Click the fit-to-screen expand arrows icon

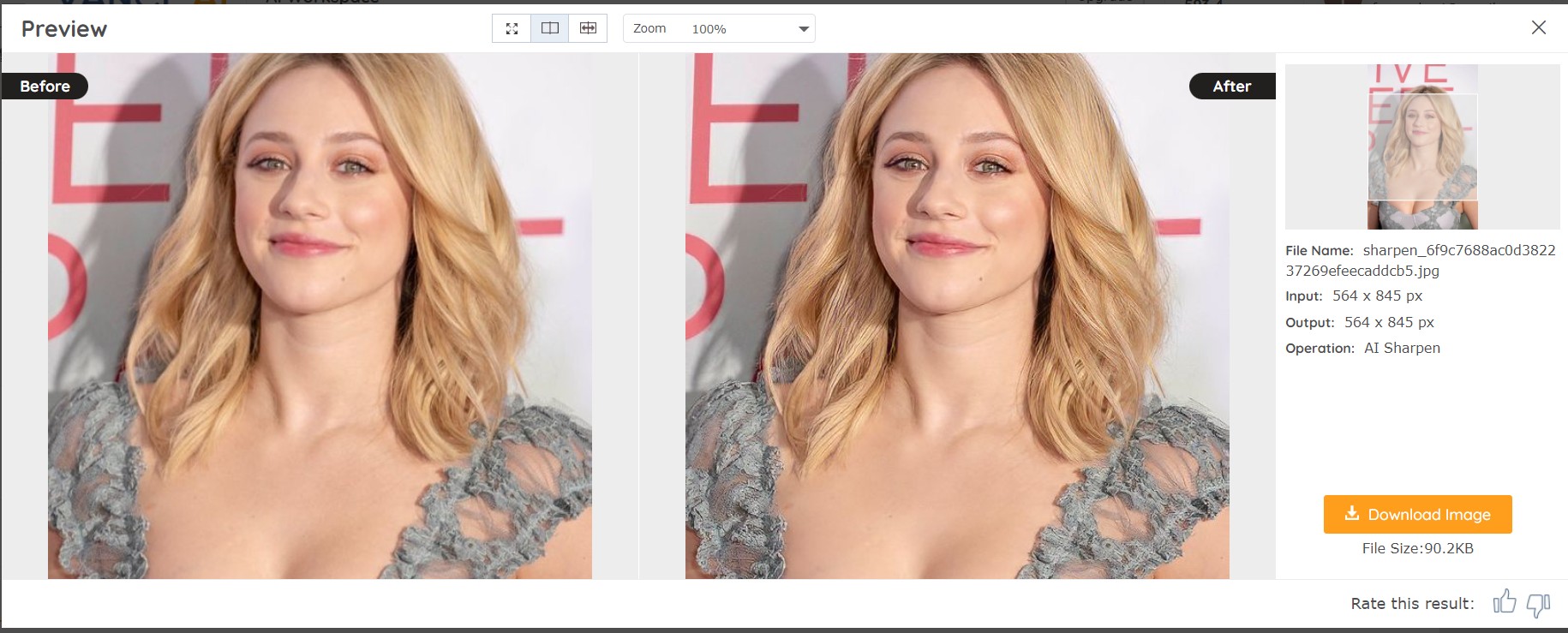pos(512,28)
